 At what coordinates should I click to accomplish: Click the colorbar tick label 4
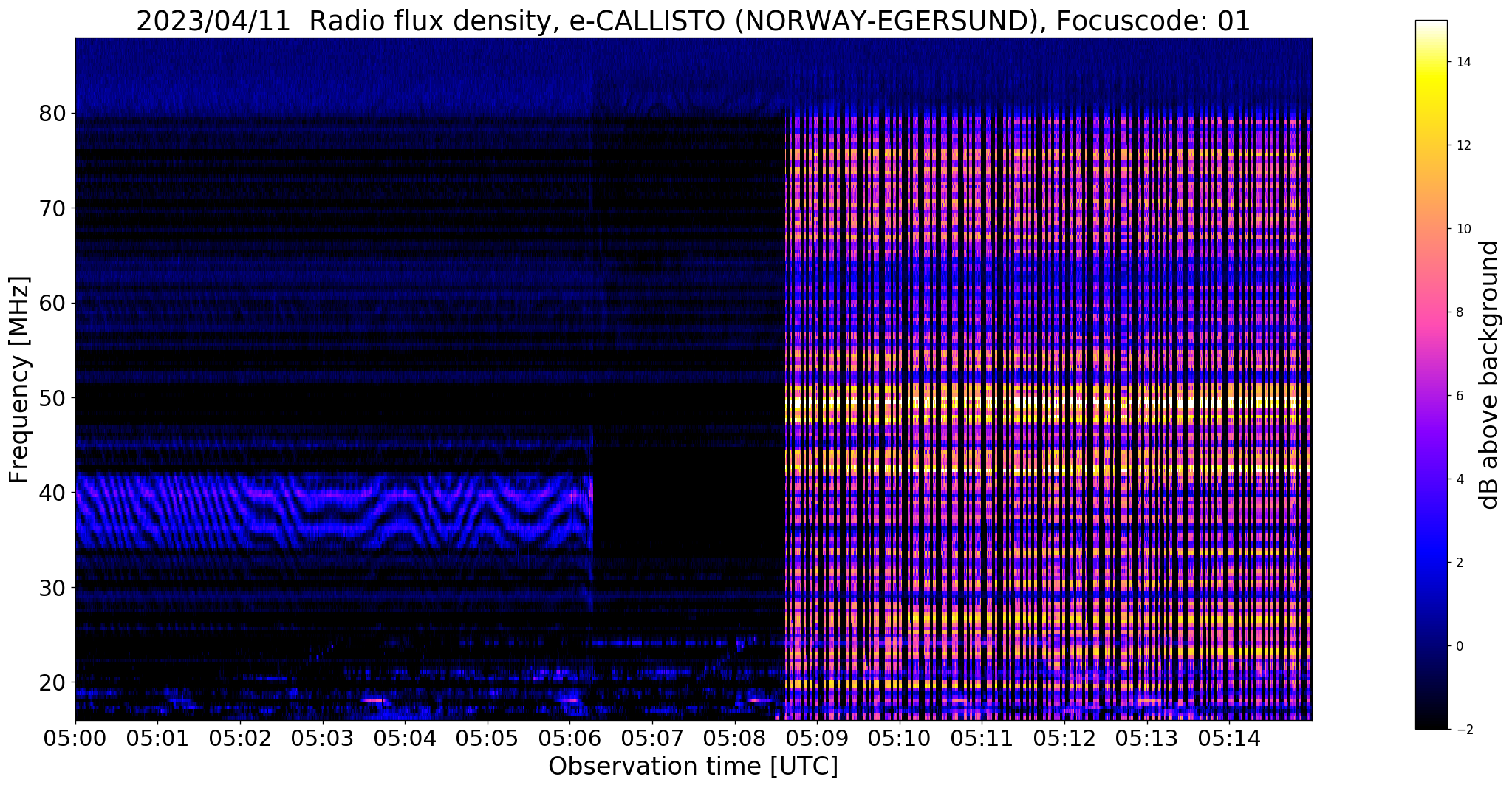[x=1459, y=479]
